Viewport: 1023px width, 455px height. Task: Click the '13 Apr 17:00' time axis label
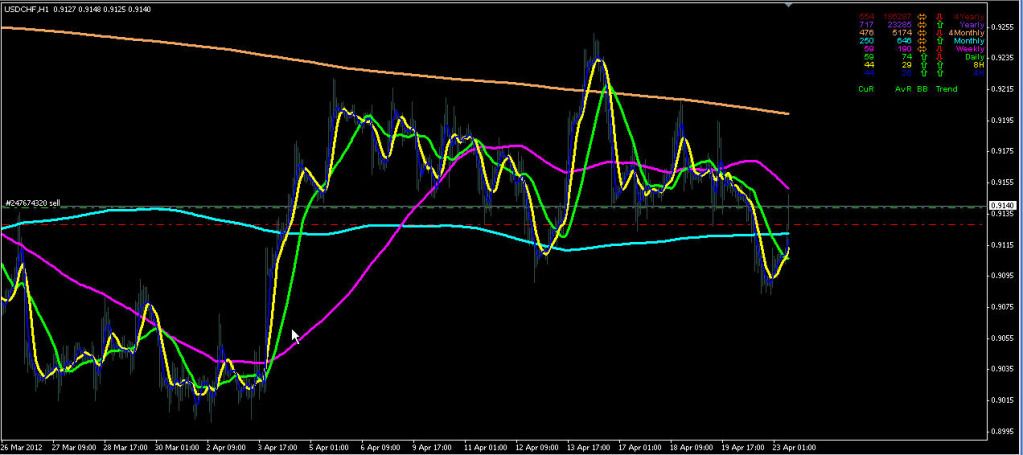click(x=588, y=448)
